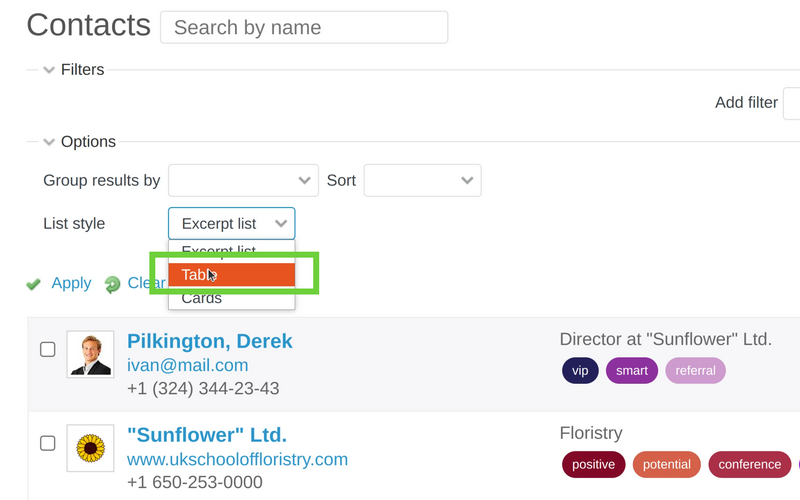This screenshot has width=800, height=500.
Task: Click the Sunflower Ltd. logo thumbnail
Action: pyautogui.click(x=90, y=447)
